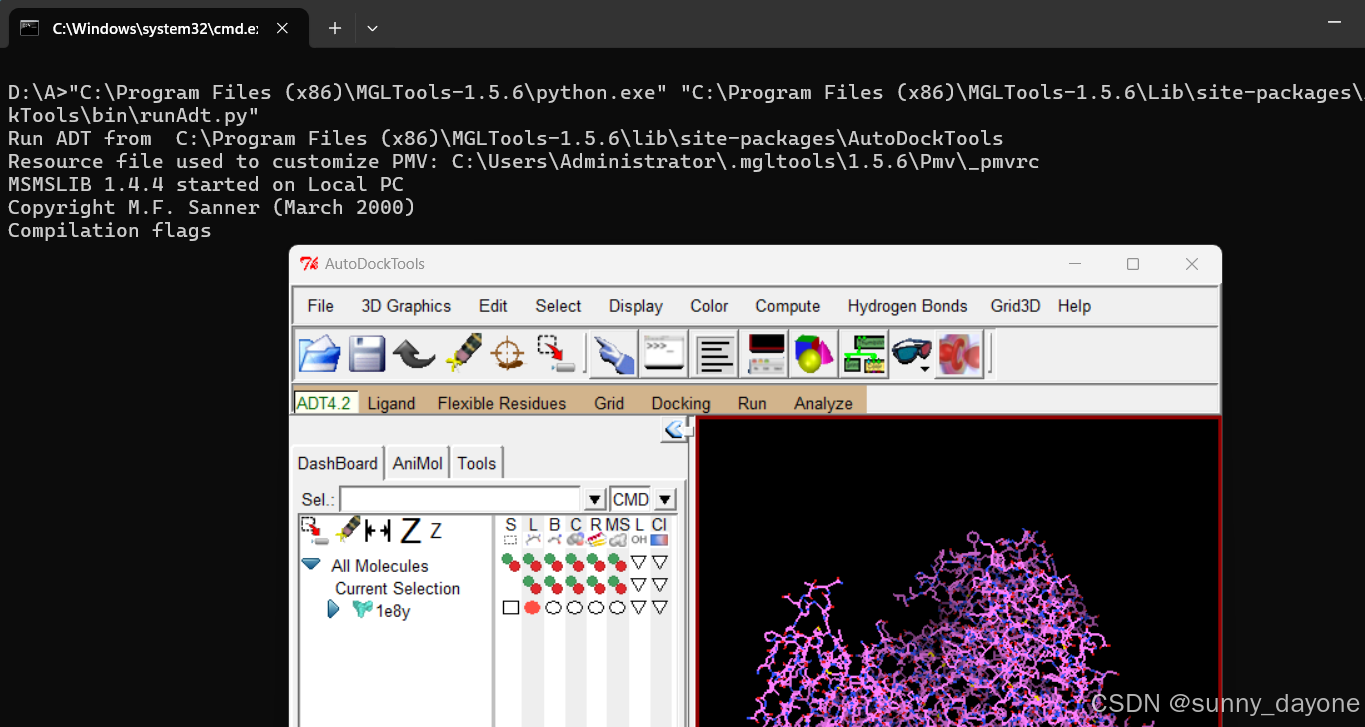This screenshot has width=1365, height=727.
Task: Open color triangle menu for 1e8y row
Action: tap(659, 607)
